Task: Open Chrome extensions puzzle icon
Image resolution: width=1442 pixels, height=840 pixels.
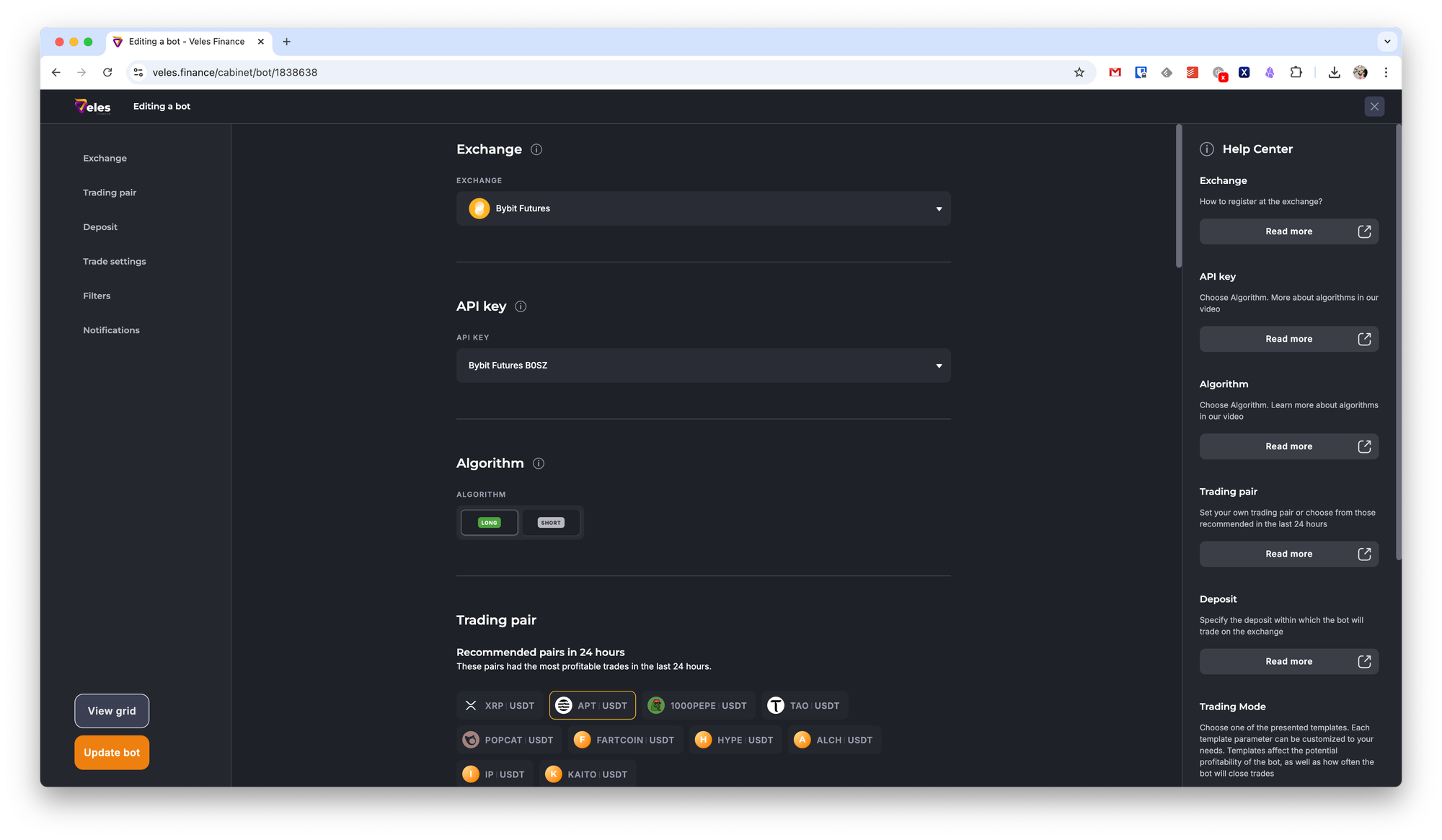Action: [1296, 72]
